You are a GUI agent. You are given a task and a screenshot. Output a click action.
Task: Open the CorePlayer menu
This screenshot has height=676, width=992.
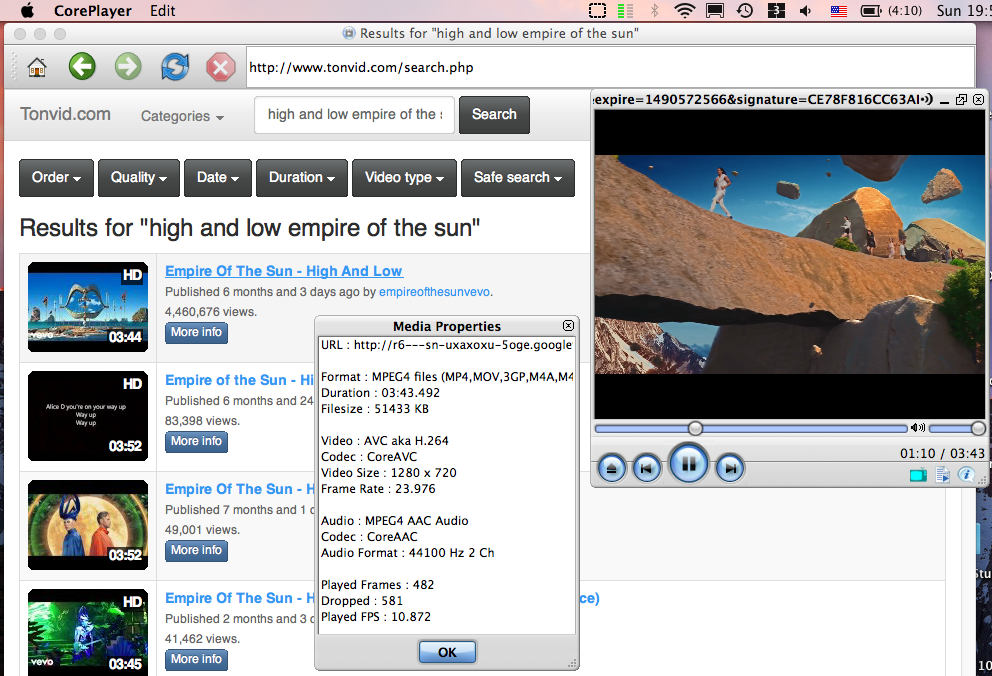pyautogui.click(x=93, y=11)
